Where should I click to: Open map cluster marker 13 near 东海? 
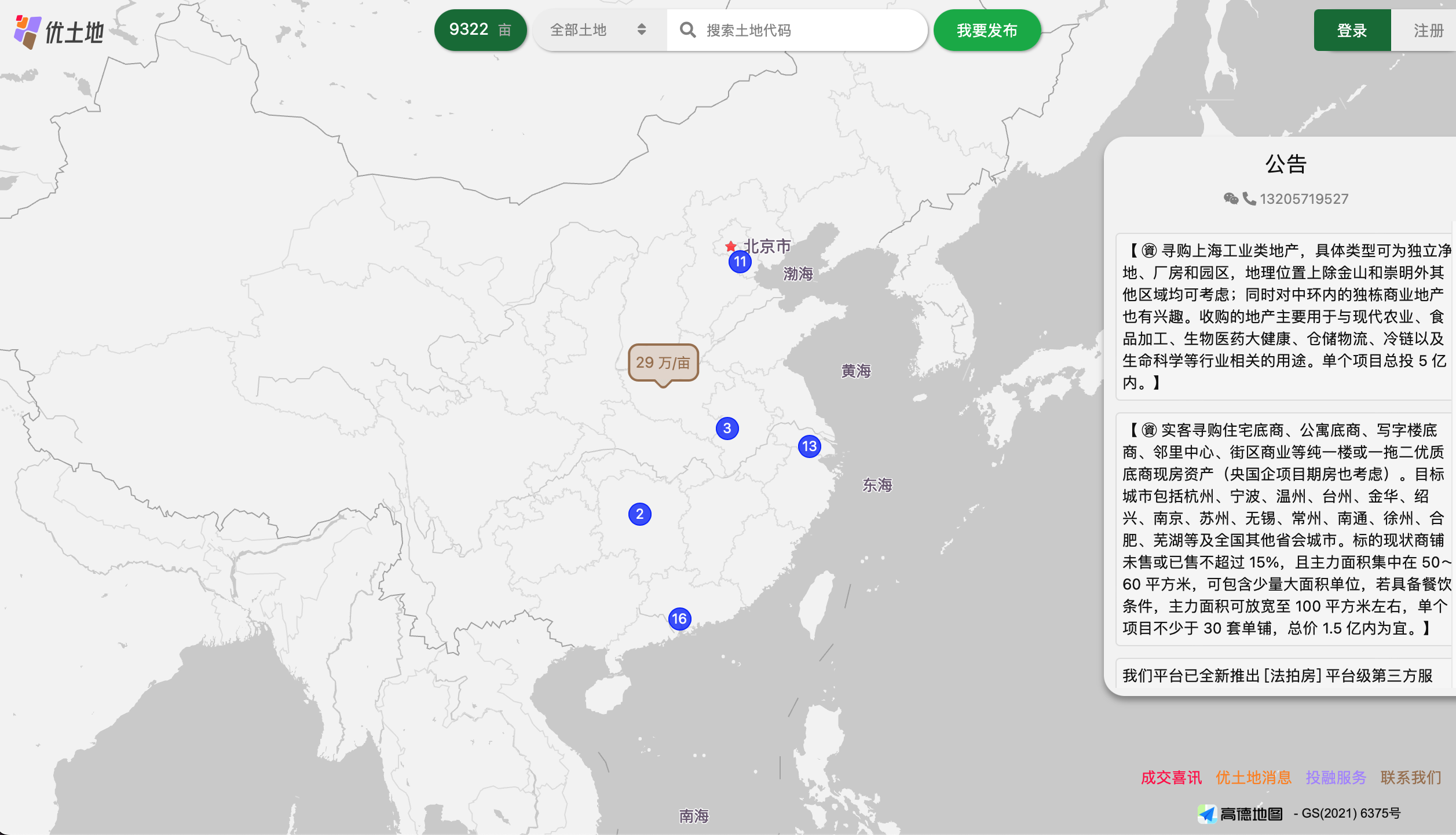coord(809,446)
